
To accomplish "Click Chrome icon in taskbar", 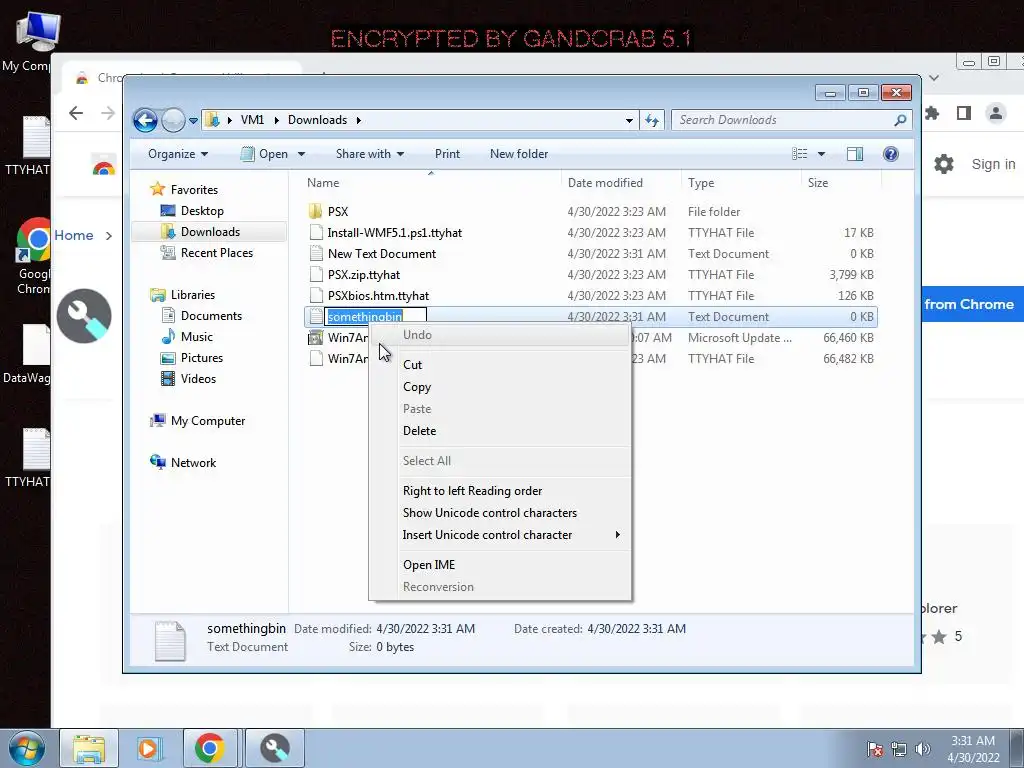I will [x=210, y=748].
